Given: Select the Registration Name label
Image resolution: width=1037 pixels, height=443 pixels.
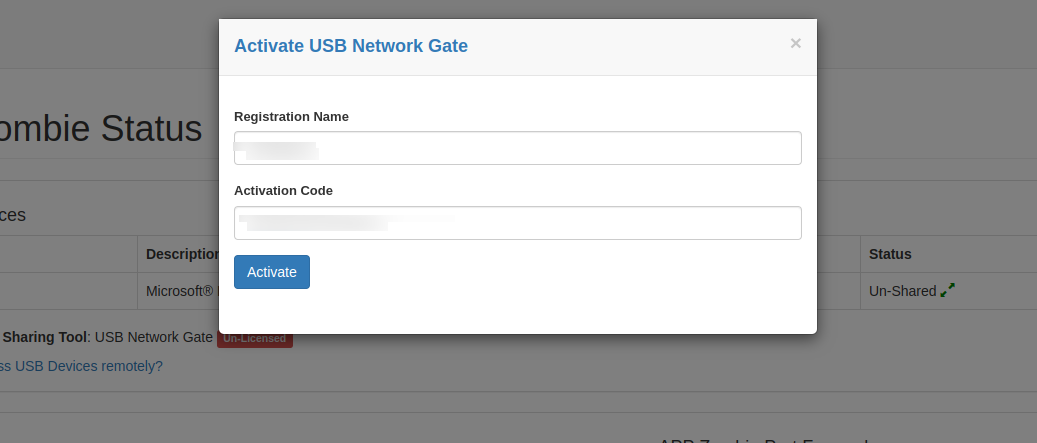Looking at the screenshot, I should click(x=291, y=116).
